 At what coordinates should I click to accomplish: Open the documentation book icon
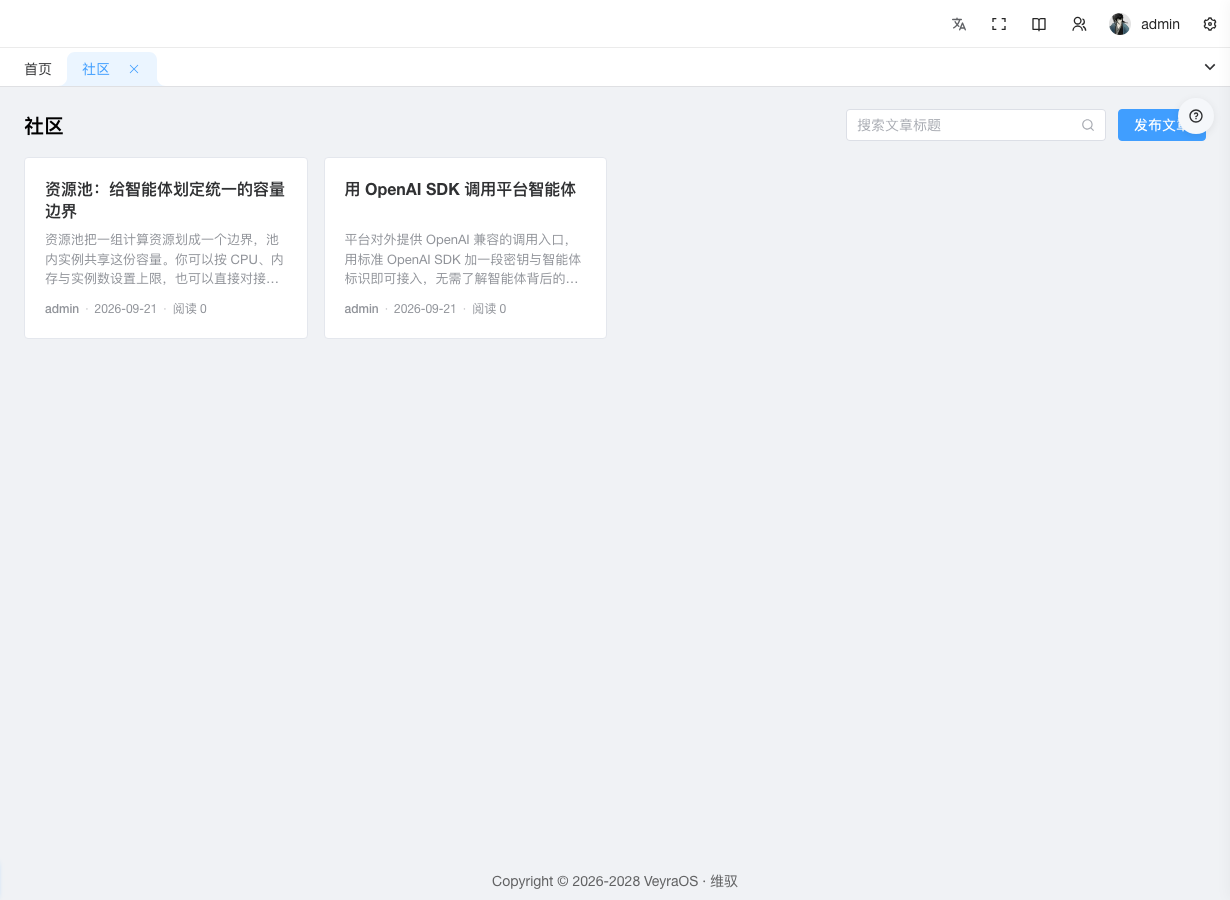click(1039, 24)
